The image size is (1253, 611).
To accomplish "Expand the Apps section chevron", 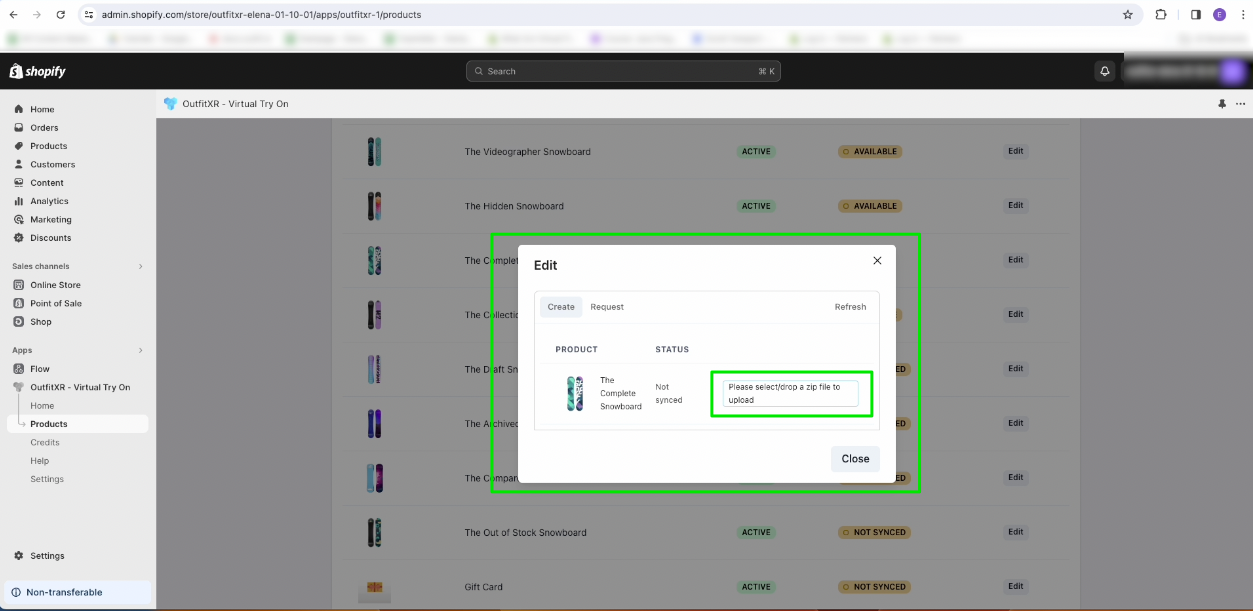I will [140, 350].
